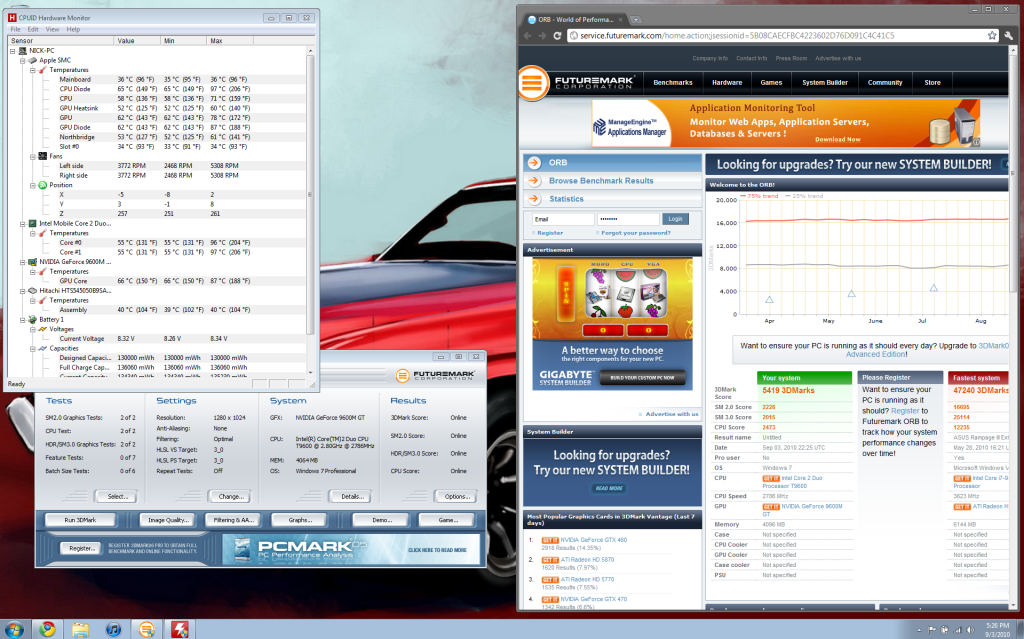Open the Help menu in HWMonitor

pos(73,29)
